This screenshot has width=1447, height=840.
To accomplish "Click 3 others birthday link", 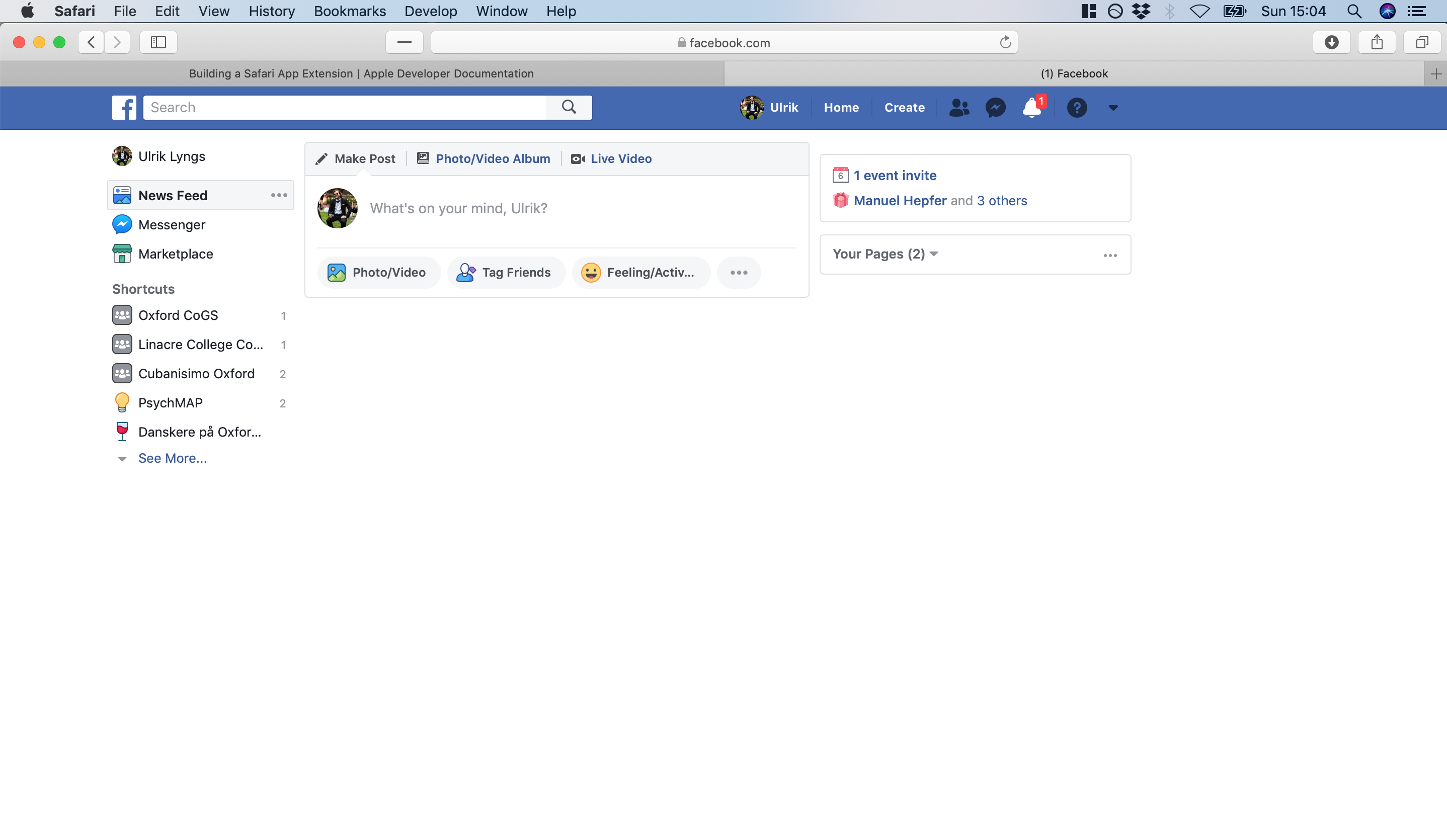I will (1002, 200).
